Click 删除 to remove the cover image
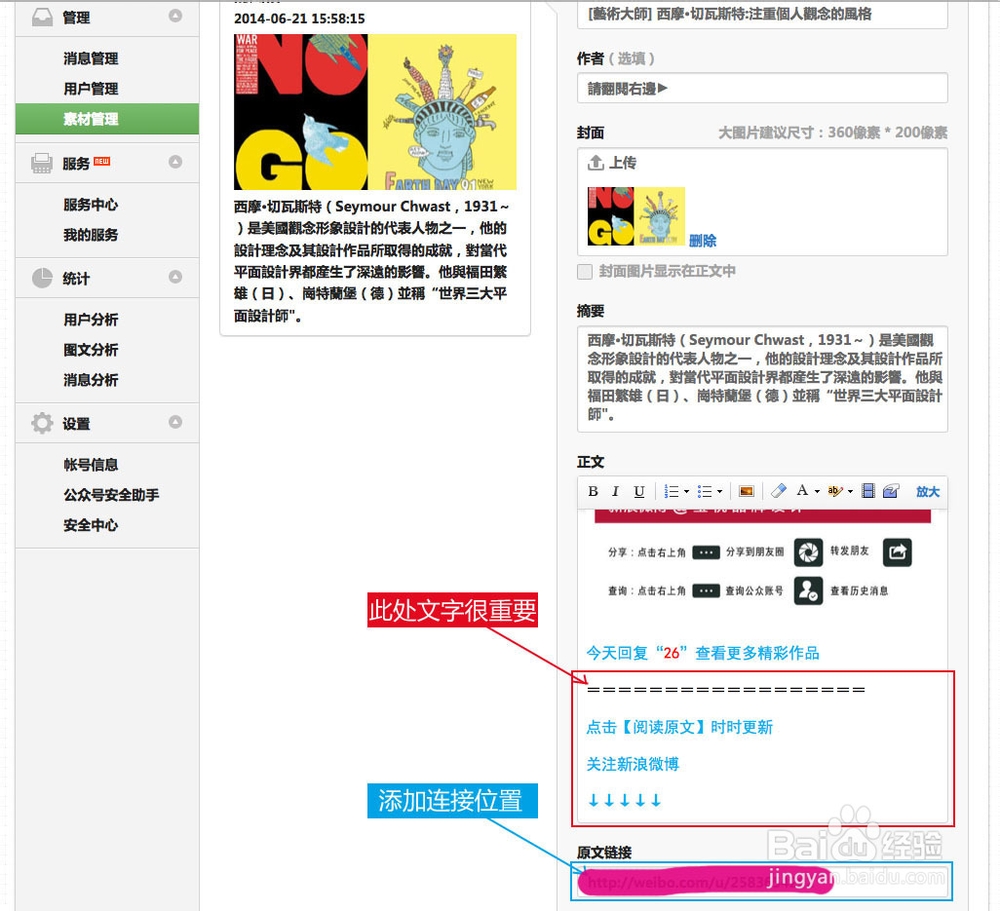 point(703,241)
